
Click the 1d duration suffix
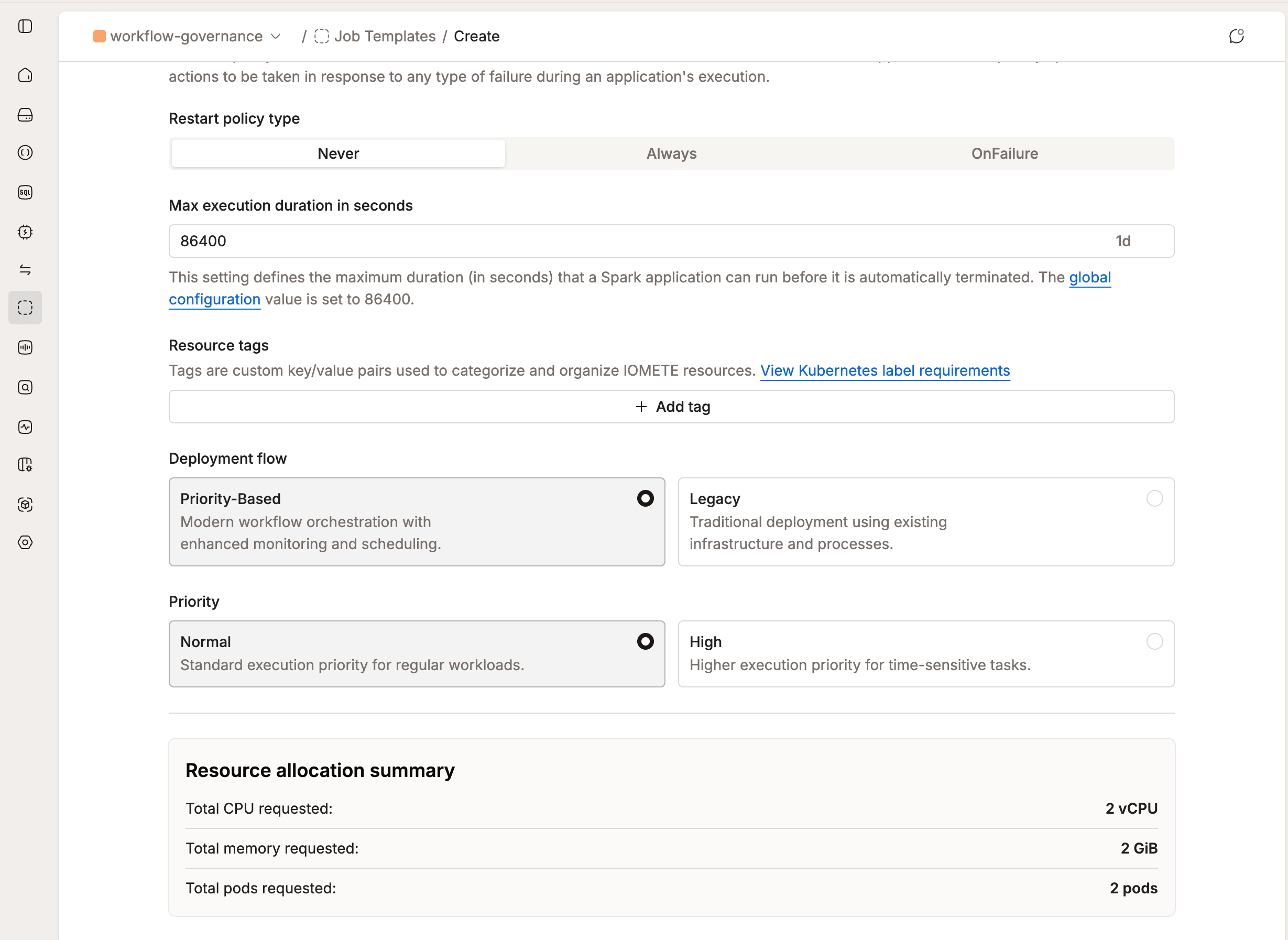pyautogui.click(x=1123, y=241)
